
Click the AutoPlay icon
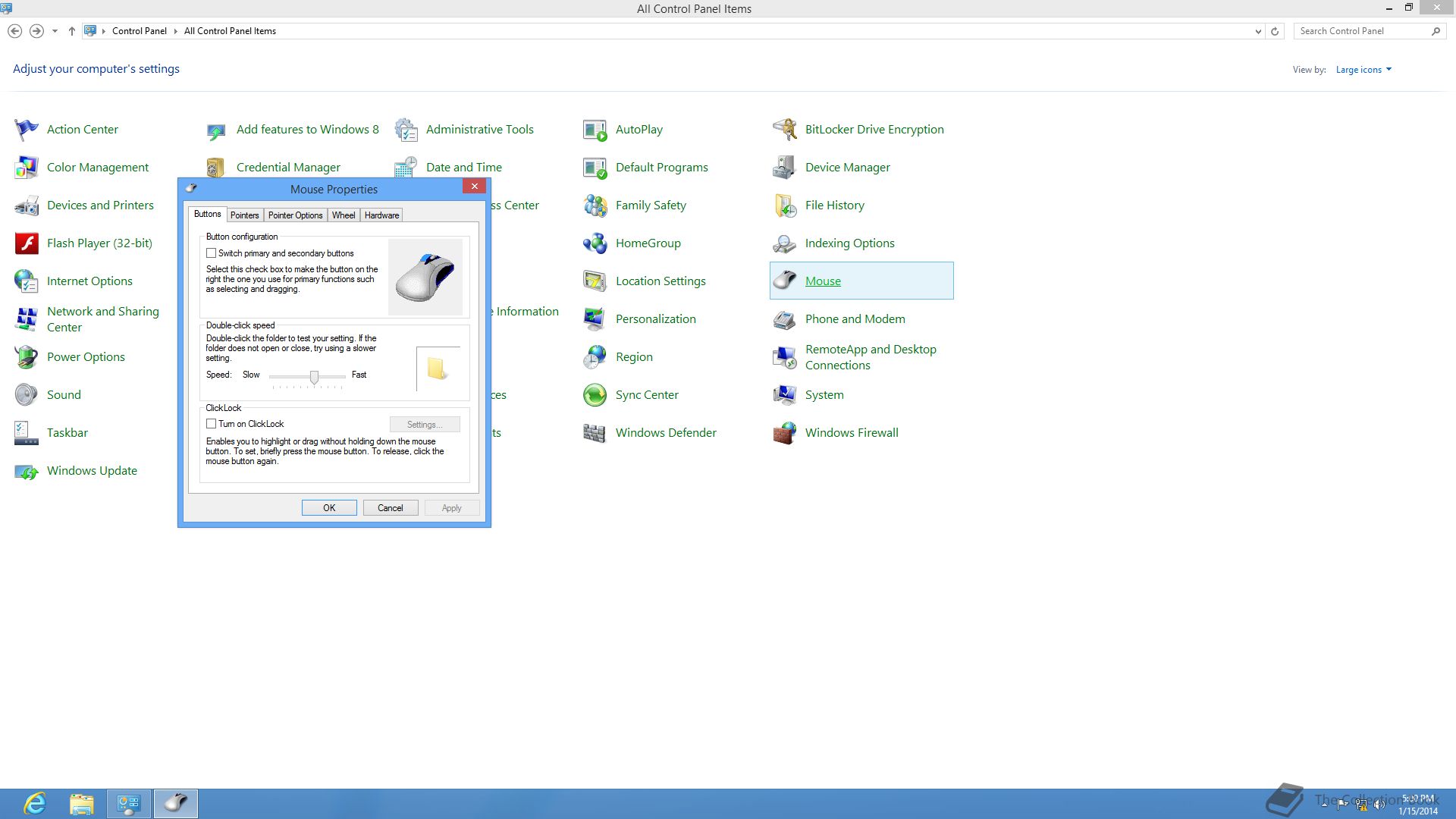[x=595, y=130]
